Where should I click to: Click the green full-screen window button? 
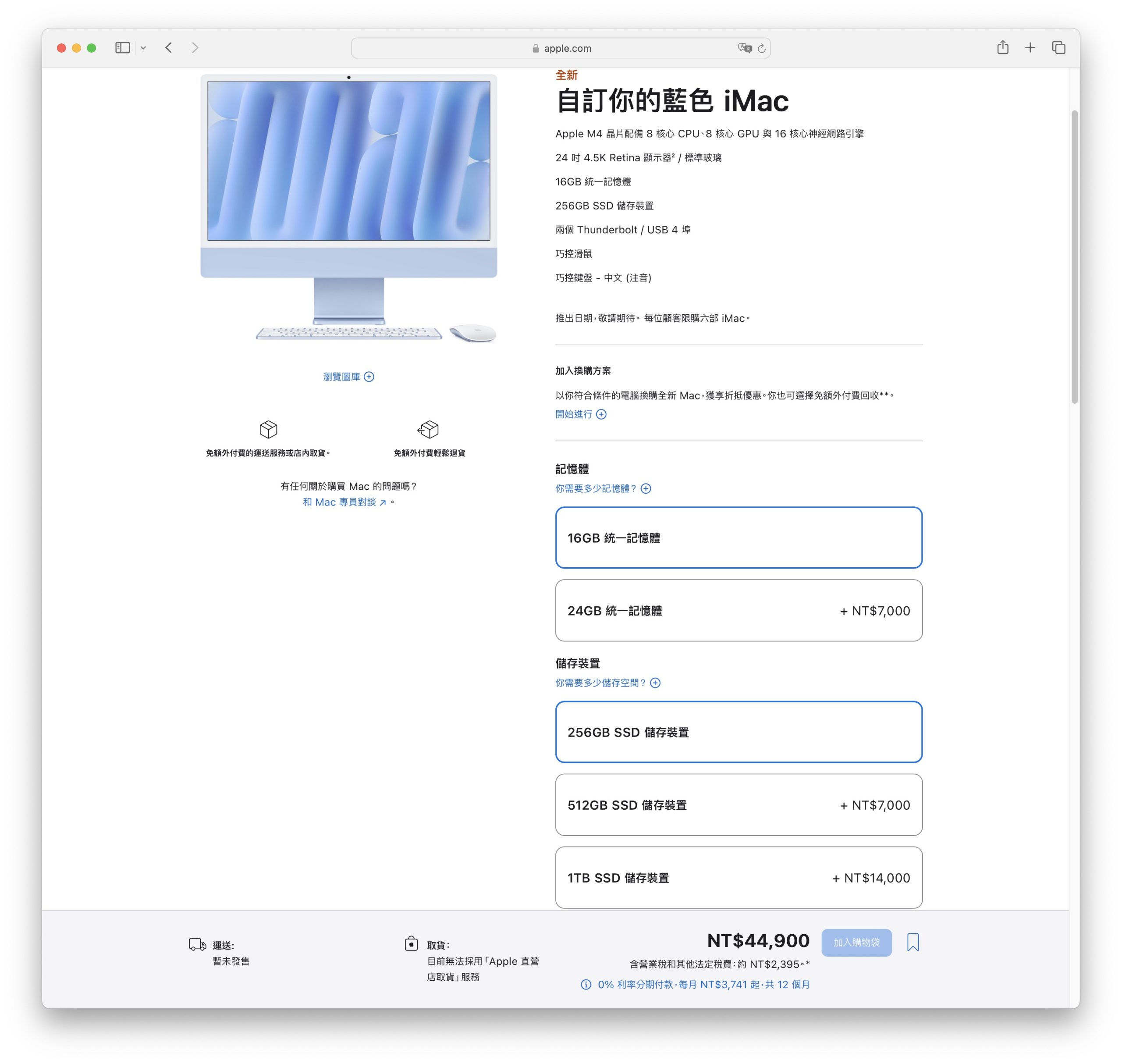tap(91, 48)
